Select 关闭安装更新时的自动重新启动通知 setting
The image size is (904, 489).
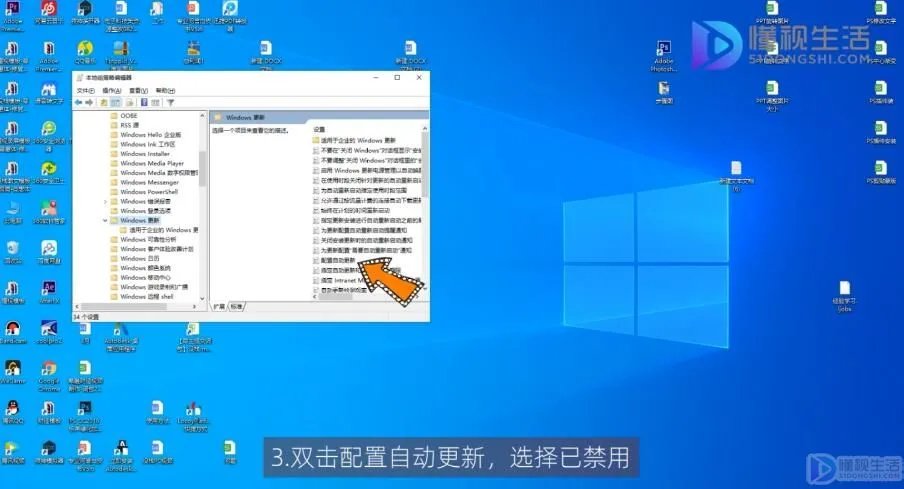[363, 240]
